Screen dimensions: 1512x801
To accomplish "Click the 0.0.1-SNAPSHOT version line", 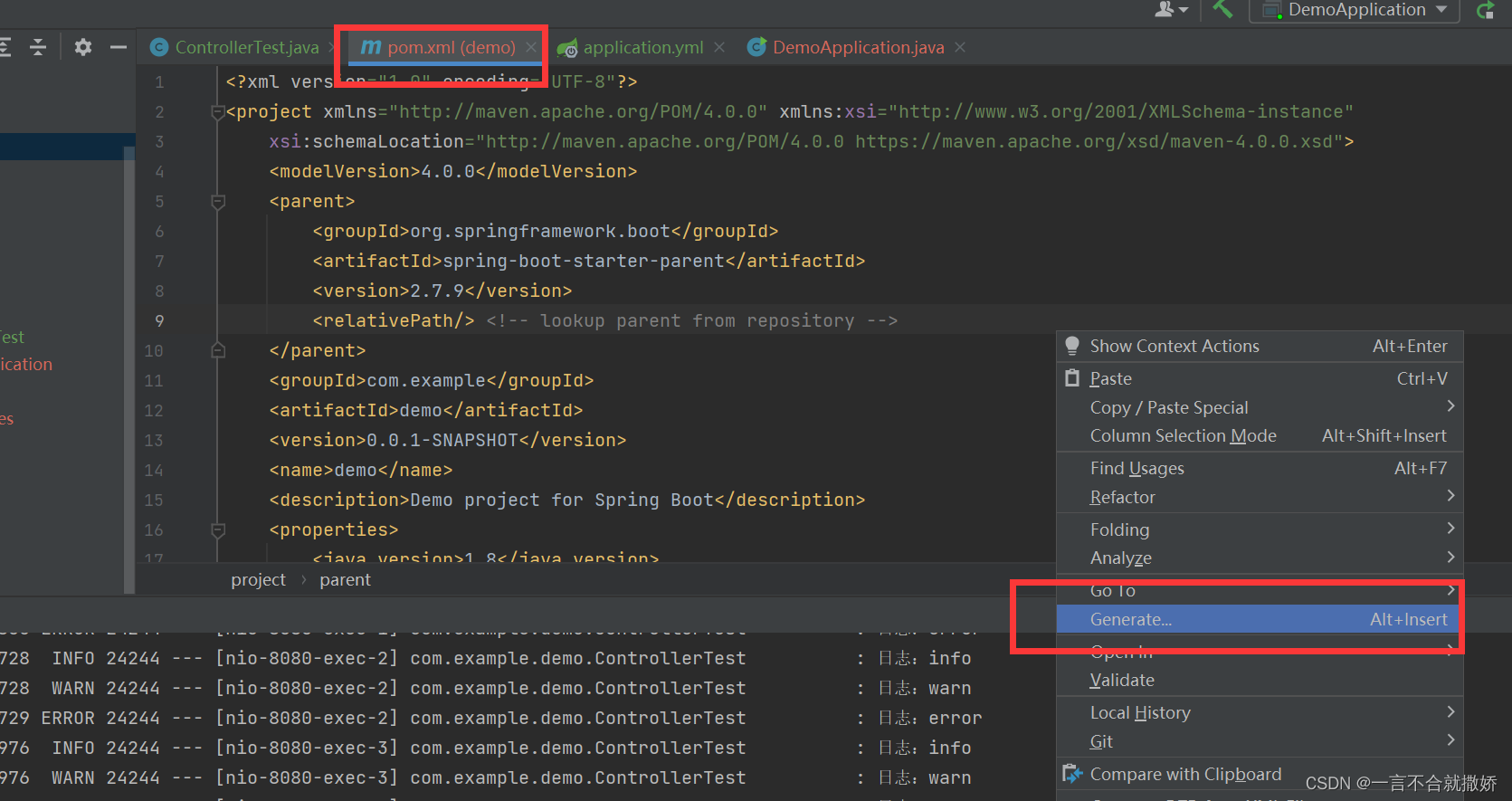I will [x=448, y=440].
